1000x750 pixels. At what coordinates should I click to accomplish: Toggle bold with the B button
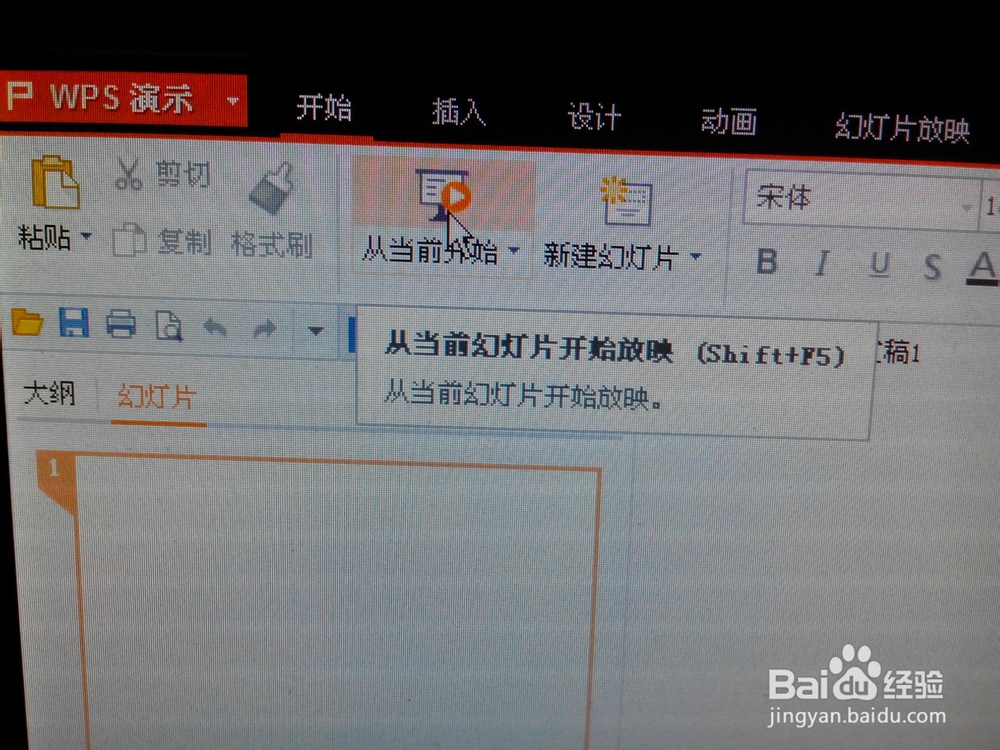pos(768,263)
